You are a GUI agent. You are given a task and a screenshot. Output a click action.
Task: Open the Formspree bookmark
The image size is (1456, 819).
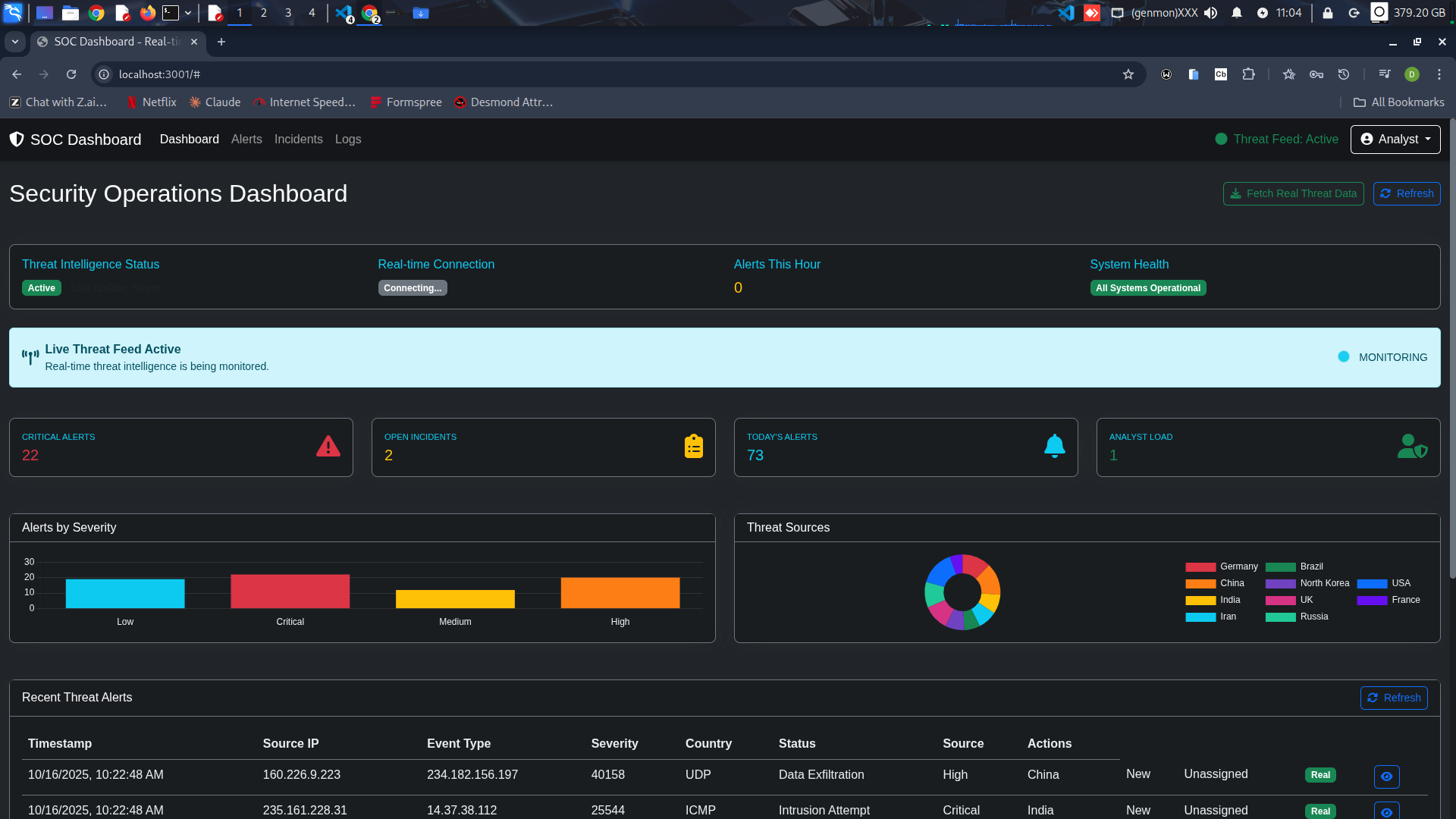(406, 102)
